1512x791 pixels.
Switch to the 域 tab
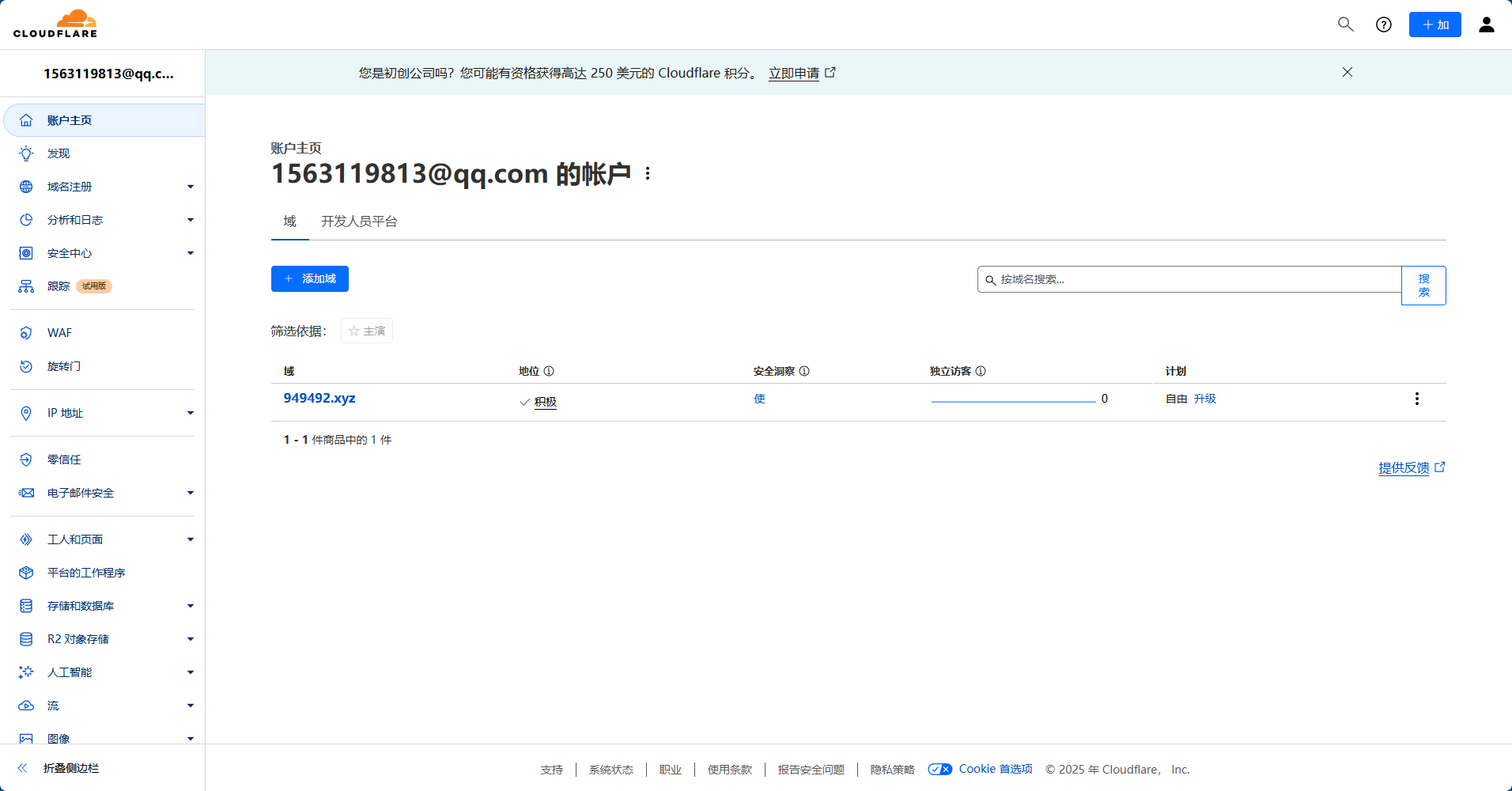[x=289, y=221]
